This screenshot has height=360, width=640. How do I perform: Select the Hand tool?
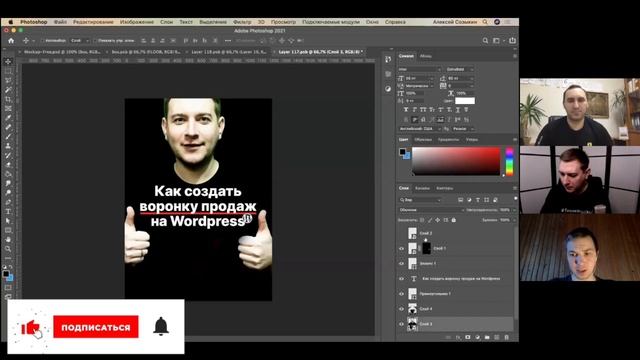click(8, 240)
